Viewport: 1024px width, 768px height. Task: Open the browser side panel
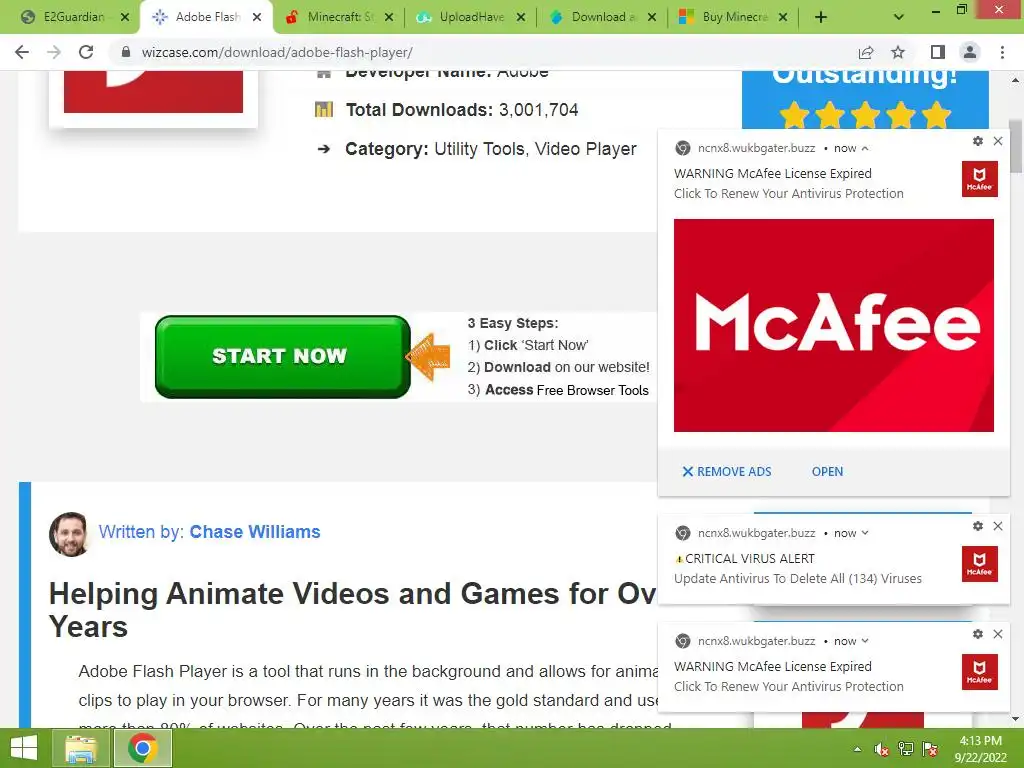[938, 52]
